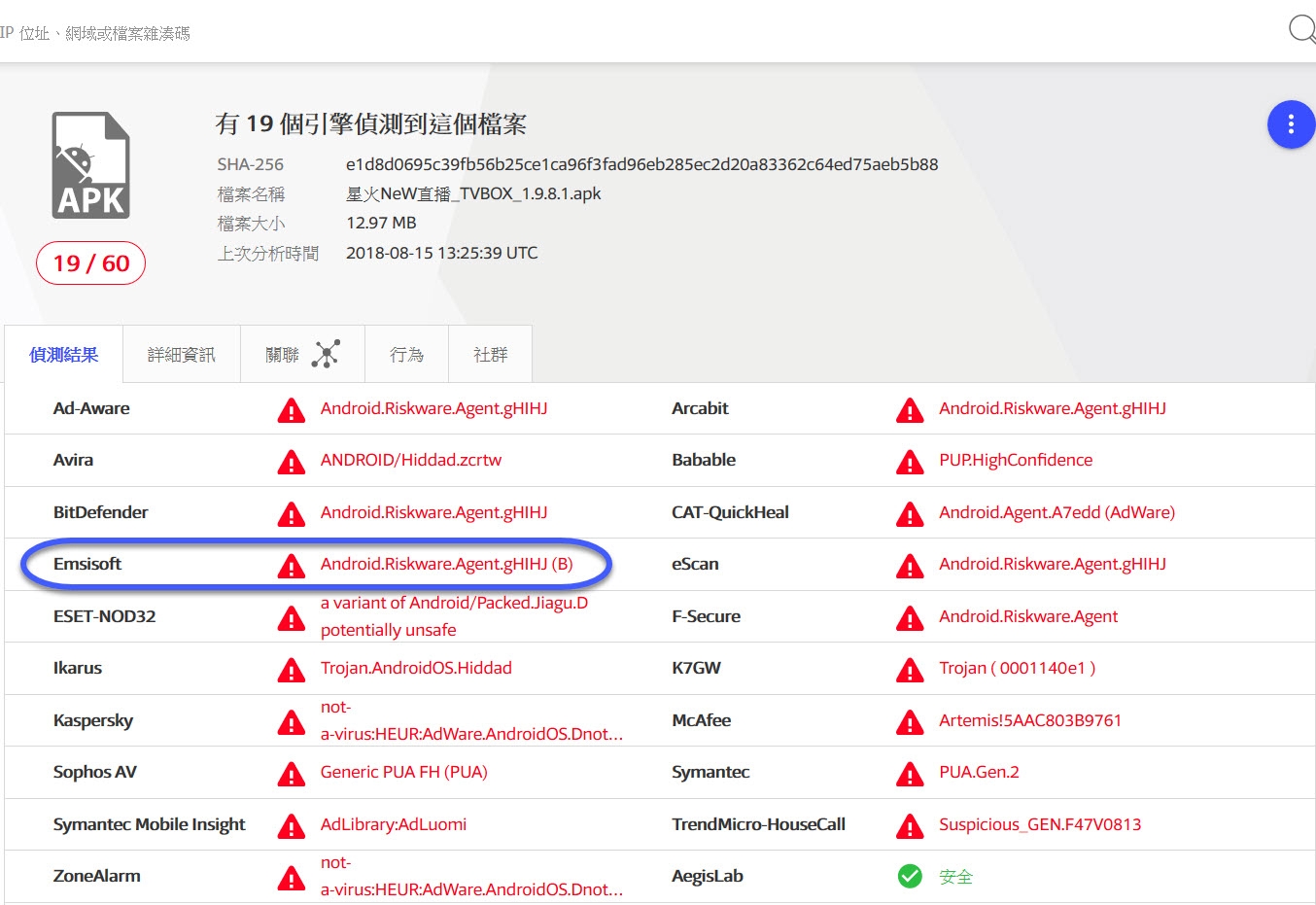Click the warning icon in the ESET-NOD32 row
Viewport: 1316px width, 905px height.
click(291, 618)
